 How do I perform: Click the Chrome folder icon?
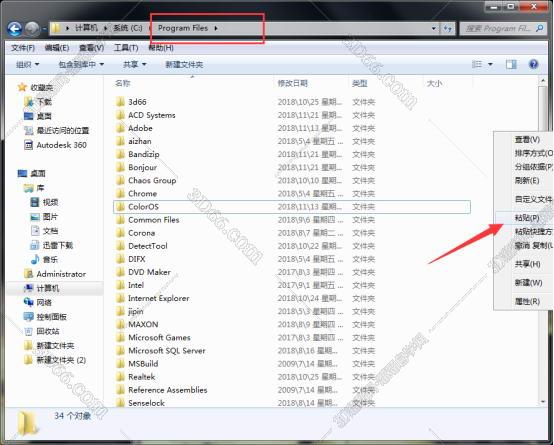[x=120, y=193]
